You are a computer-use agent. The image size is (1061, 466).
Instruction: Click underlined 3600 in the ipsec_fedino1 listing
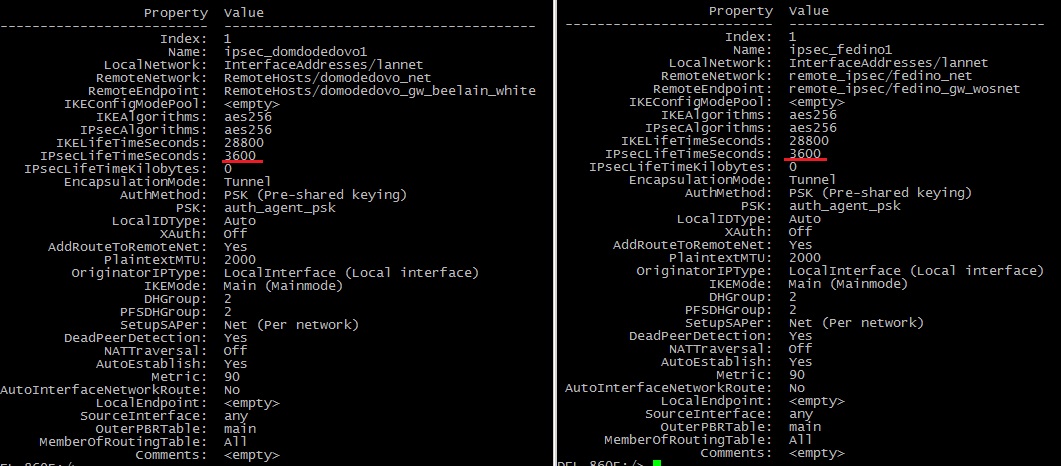pyautogui.click(x=807, y=153)
